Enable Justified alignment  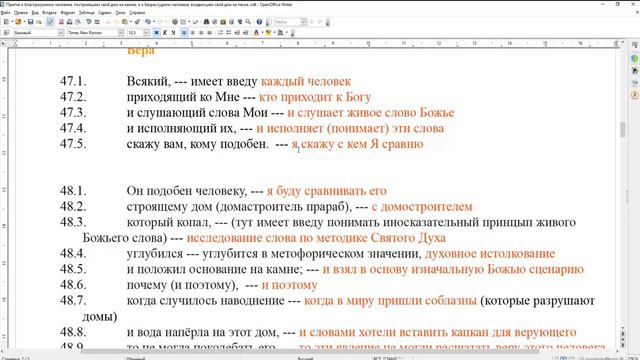(x=209, y=33)
